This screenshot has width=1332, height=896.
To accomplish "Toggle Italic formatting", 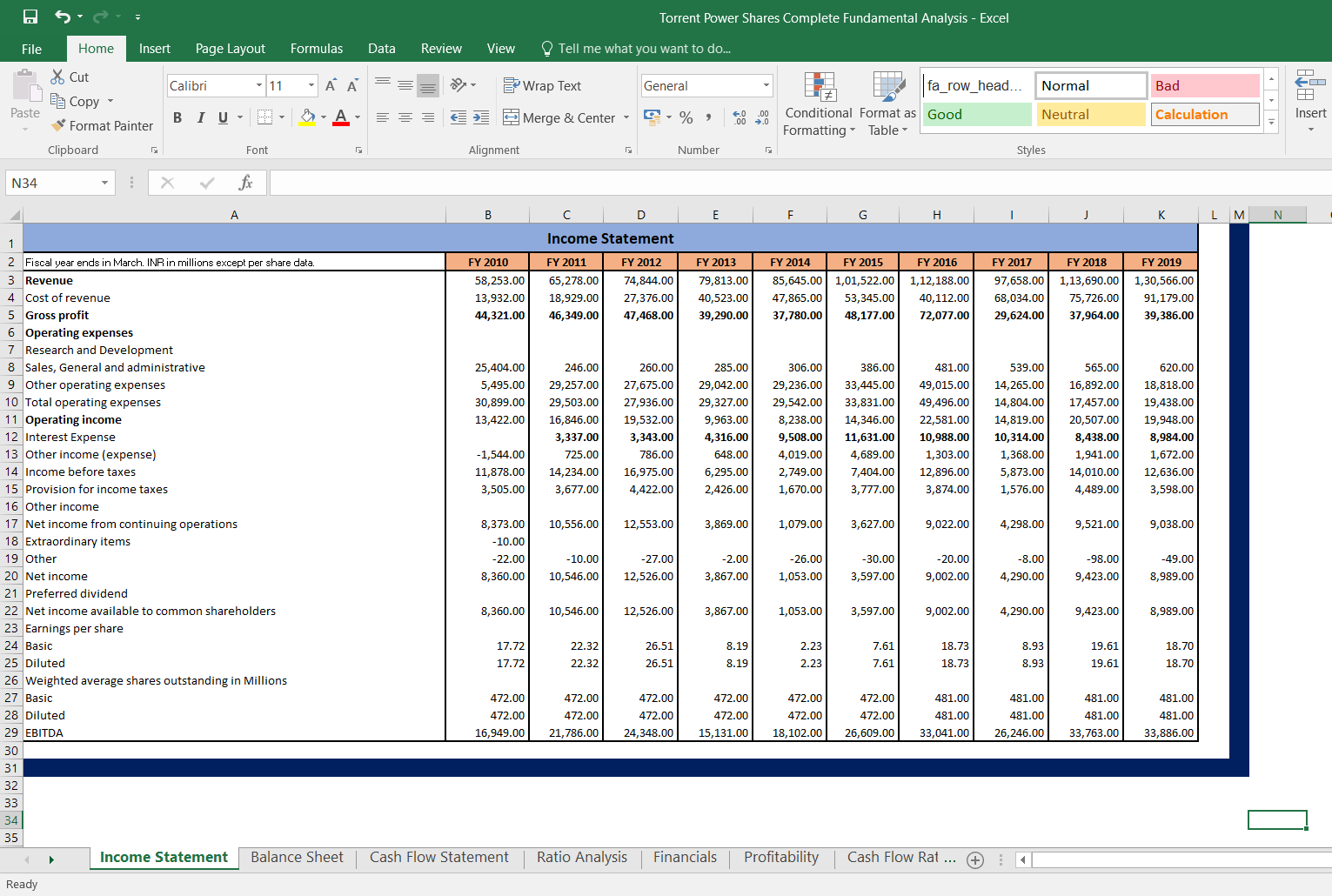I will [201, 117].
